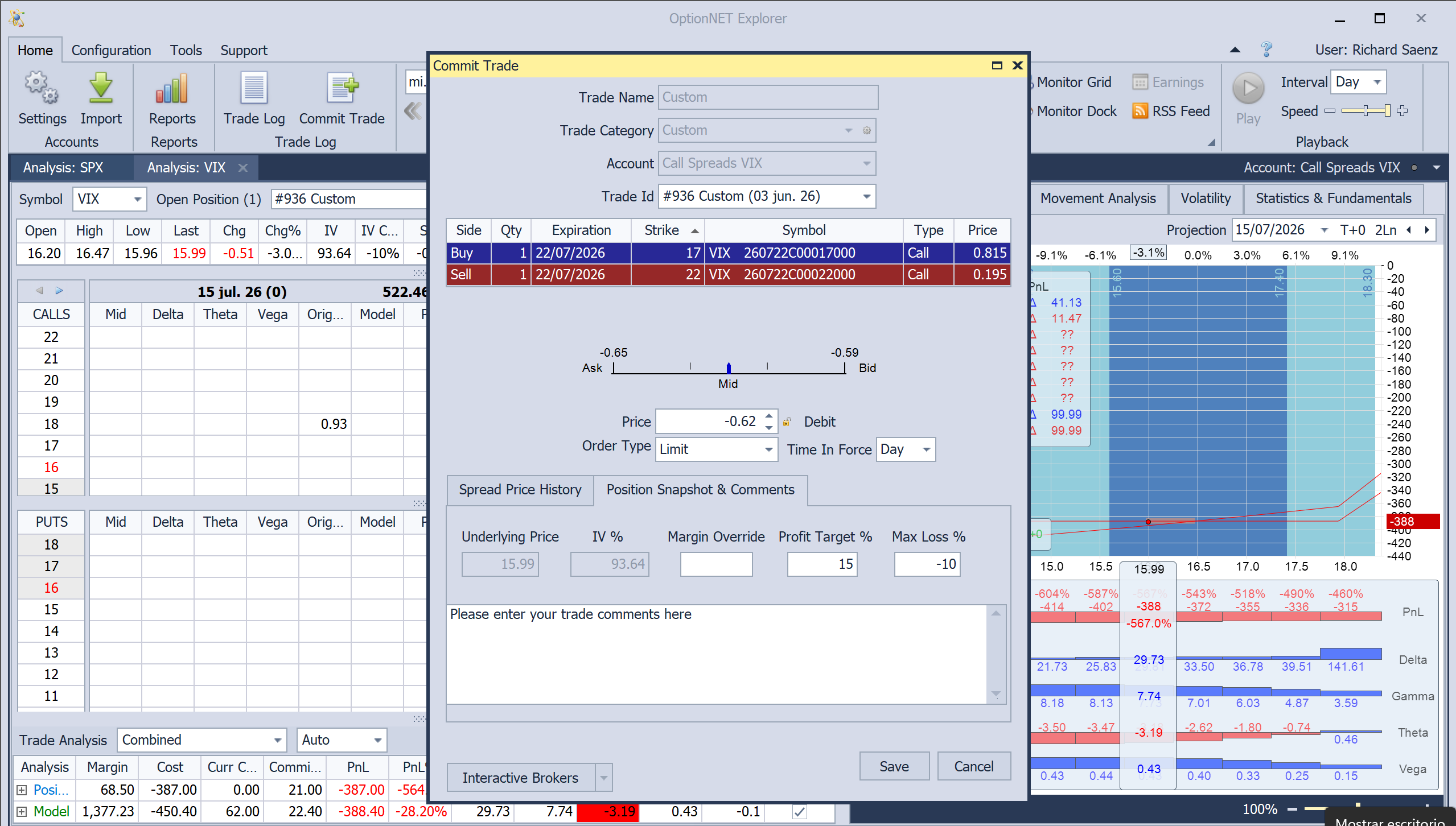The height and width of the screenshot is (826, 1456).
Task: Adjust the playback Speed slider
Action: (x=1366, y=111)
